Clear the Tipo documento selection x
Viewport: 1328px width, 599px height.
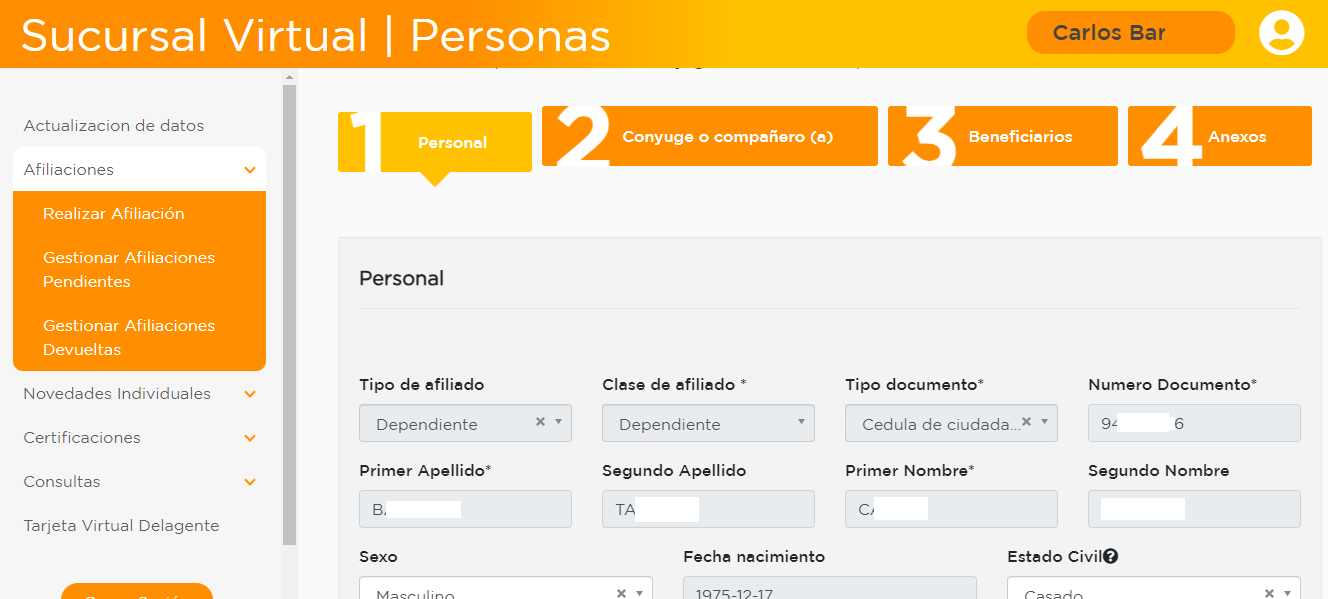click(x=1026, y=422)
